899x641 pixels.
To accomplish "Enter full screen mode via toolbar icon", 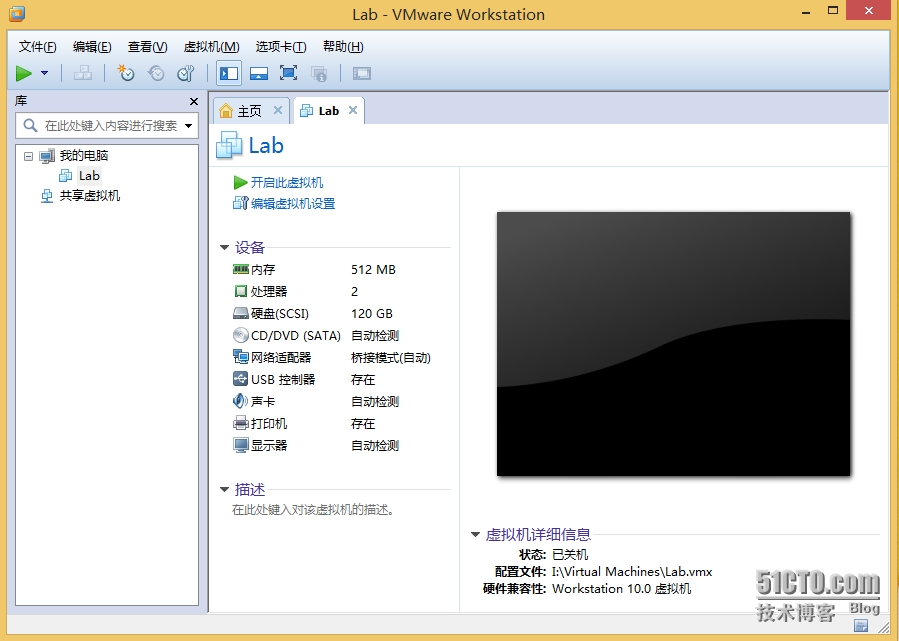I will (288, 73).
